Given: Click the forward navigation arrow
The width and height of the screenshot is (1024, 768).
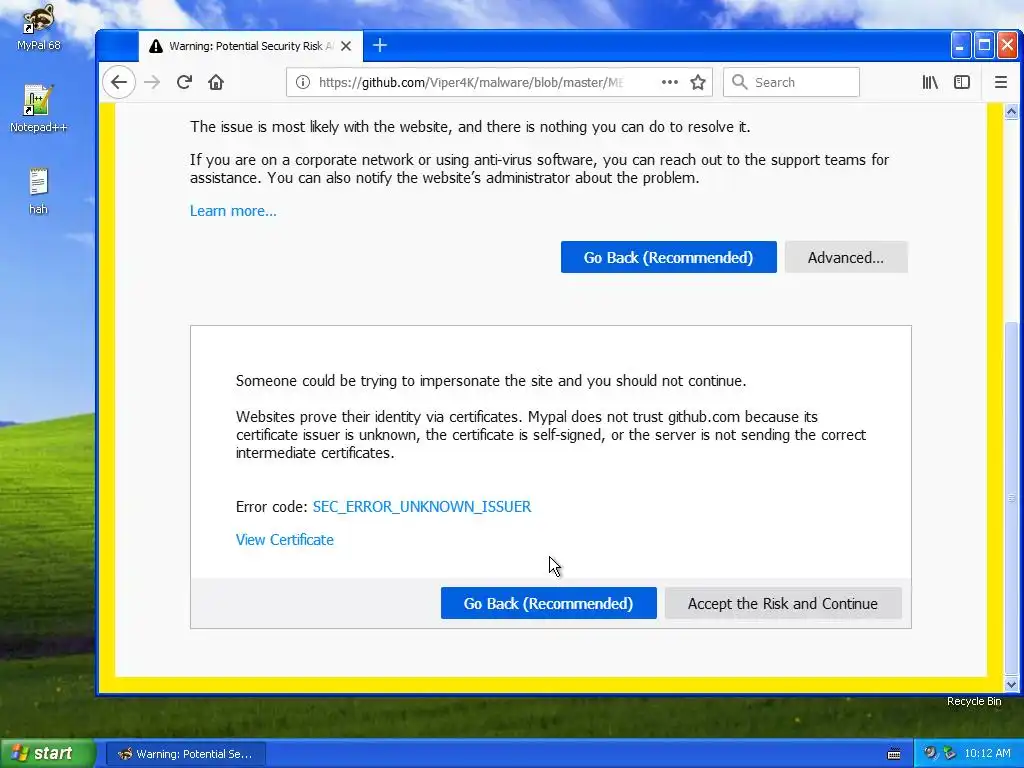Looking at the screenshot, I should (152, 82).
